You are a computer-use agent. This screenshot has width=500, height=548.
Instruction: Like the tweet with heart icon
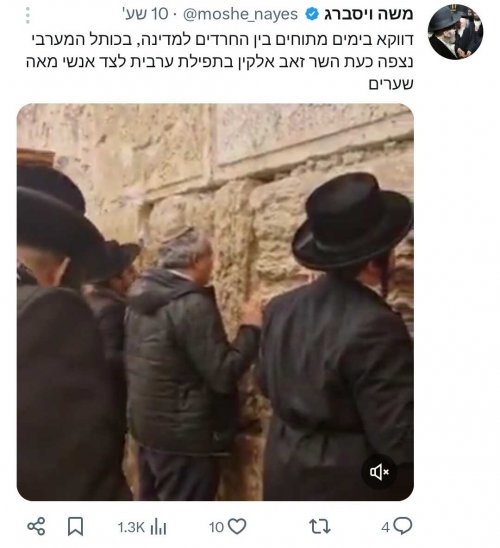[x=237, y=526]
